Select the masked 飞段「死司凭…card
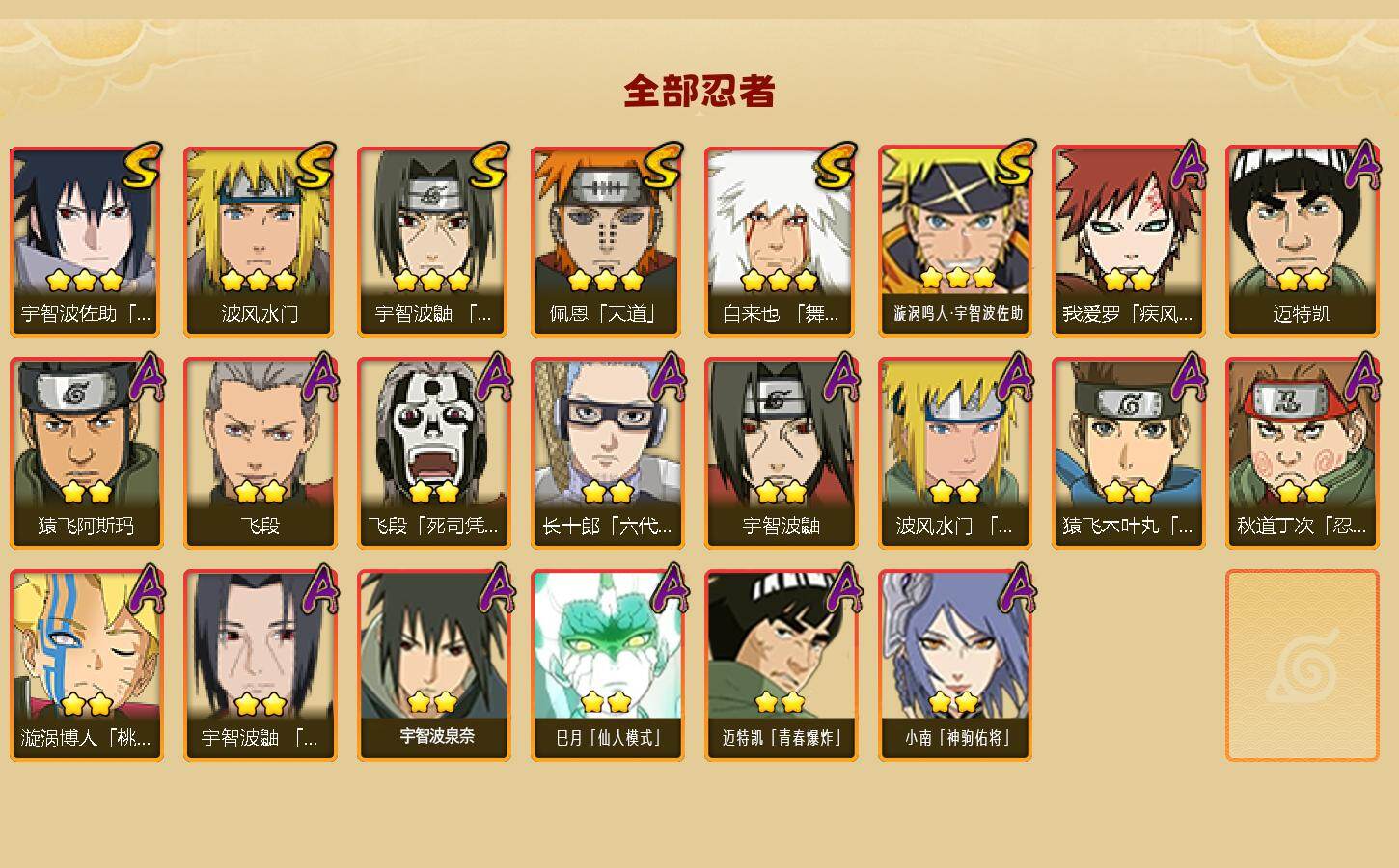 [433, 453]
